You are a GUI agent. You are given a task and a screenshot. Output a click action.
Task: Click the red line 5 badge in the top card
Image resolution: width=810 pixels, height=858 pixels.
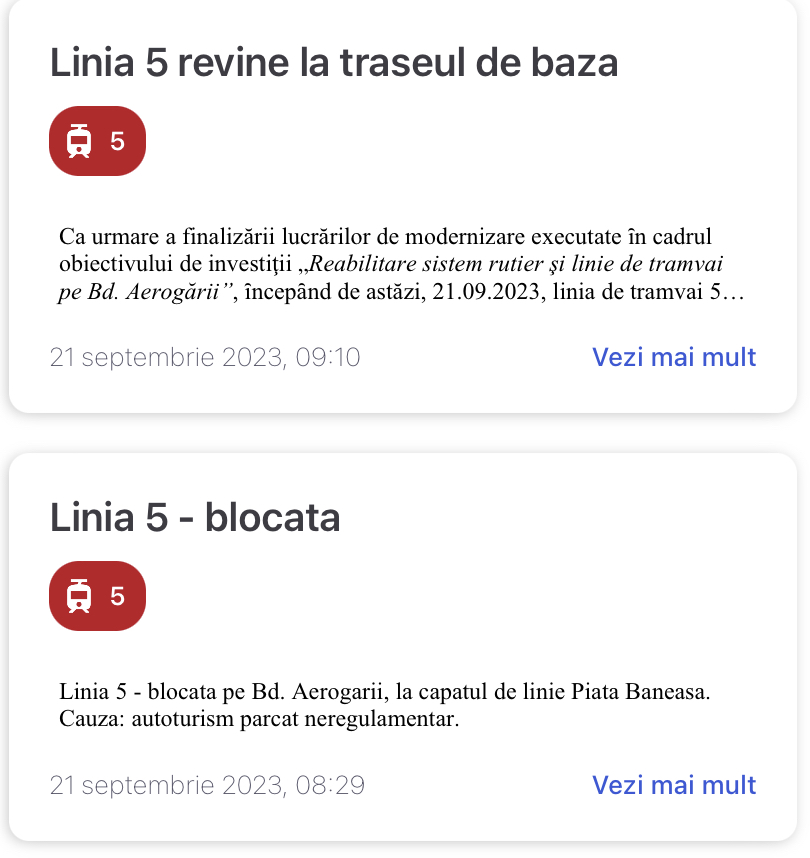[97, 141]
